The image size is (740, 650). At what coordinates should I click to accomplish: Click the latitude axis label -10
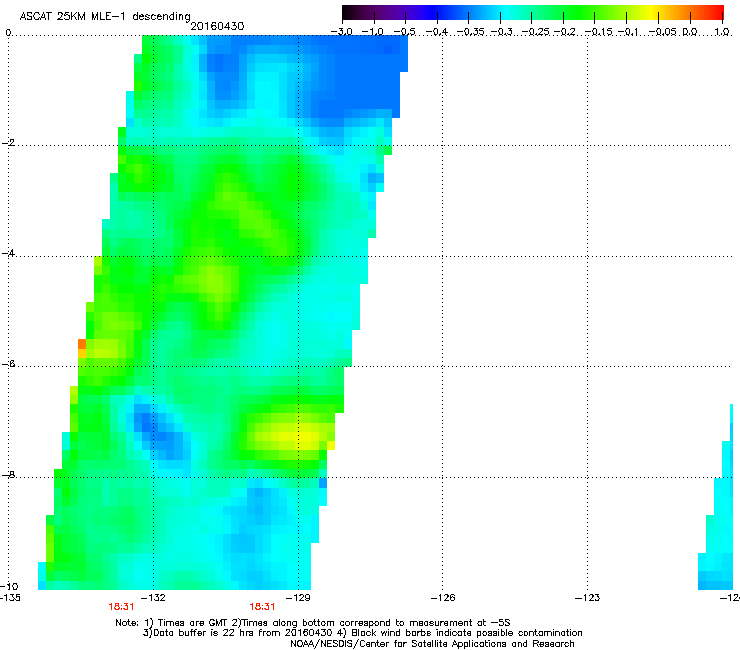9,586
